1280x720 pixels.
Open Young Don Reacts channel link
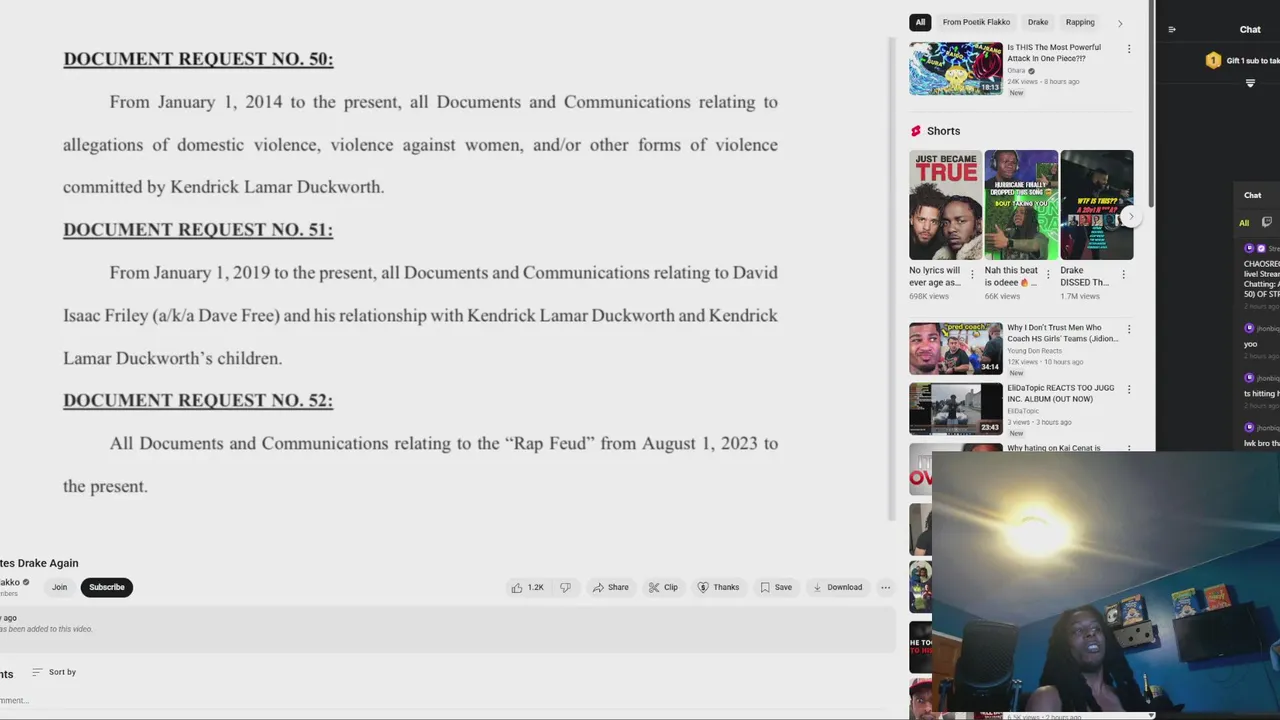[x=1035, y=351]
